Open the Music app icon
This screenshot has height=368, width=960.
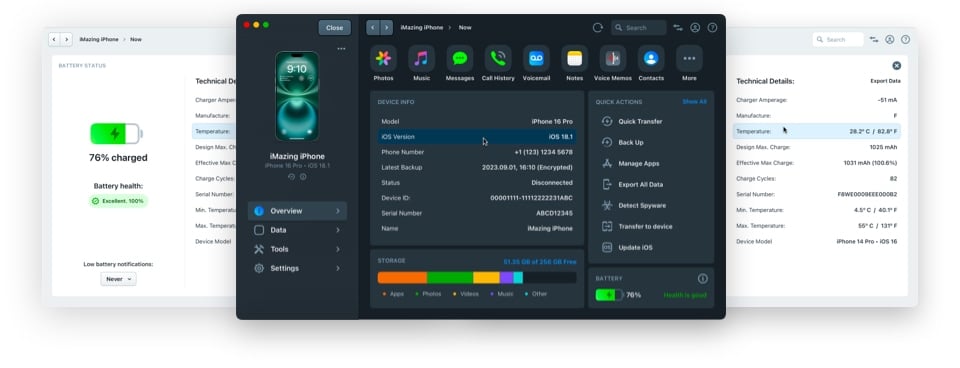(421, 58)
